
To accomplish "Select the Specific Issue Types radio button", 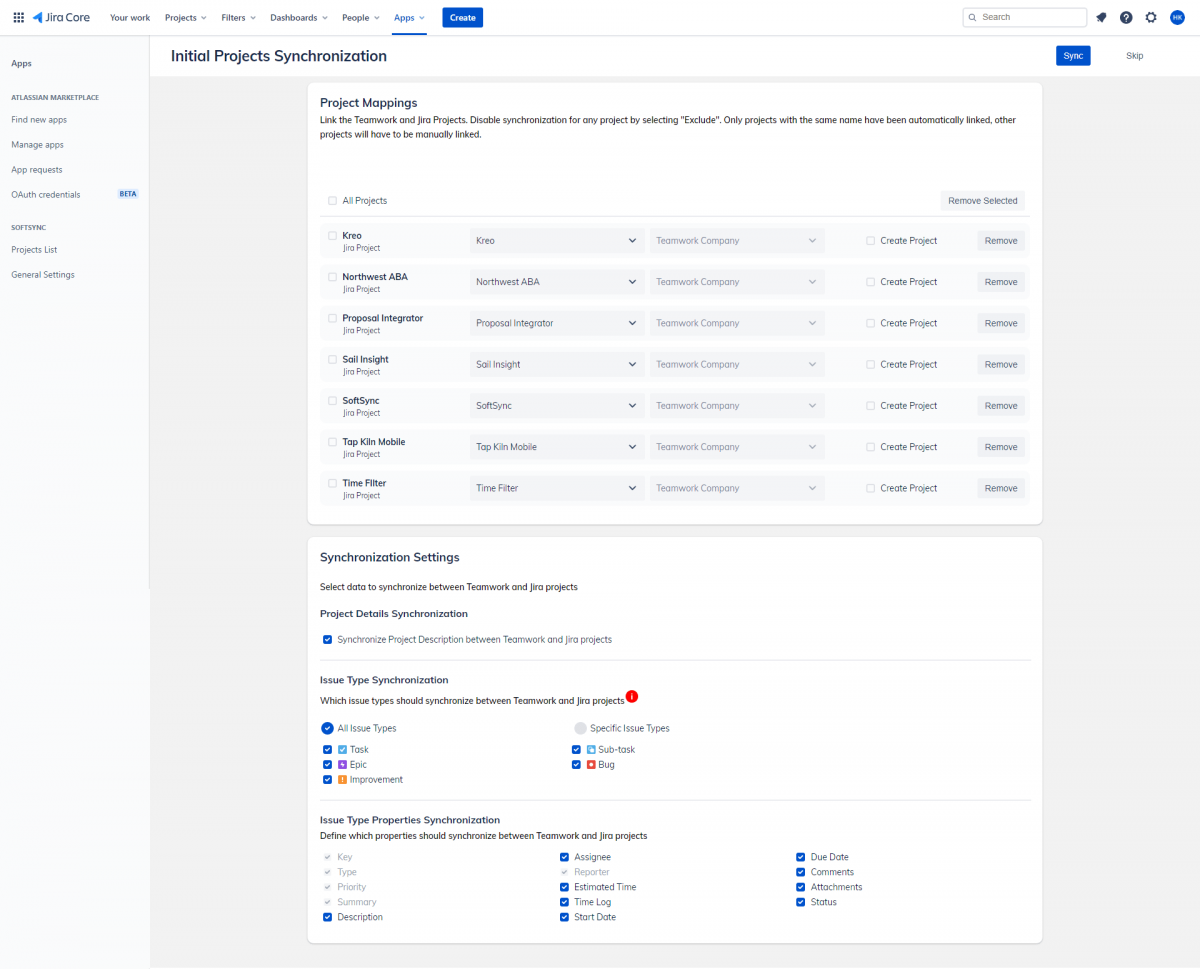I will click(579, 727).
